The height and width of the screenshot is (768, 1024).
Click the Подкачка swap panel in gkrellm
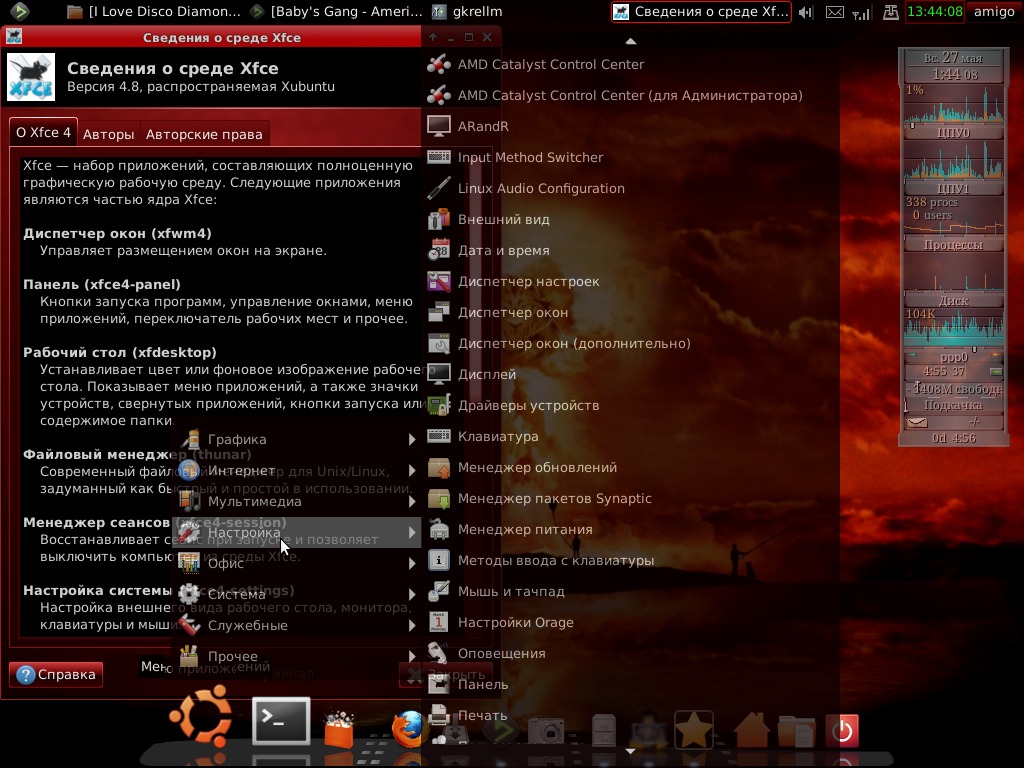953,405
